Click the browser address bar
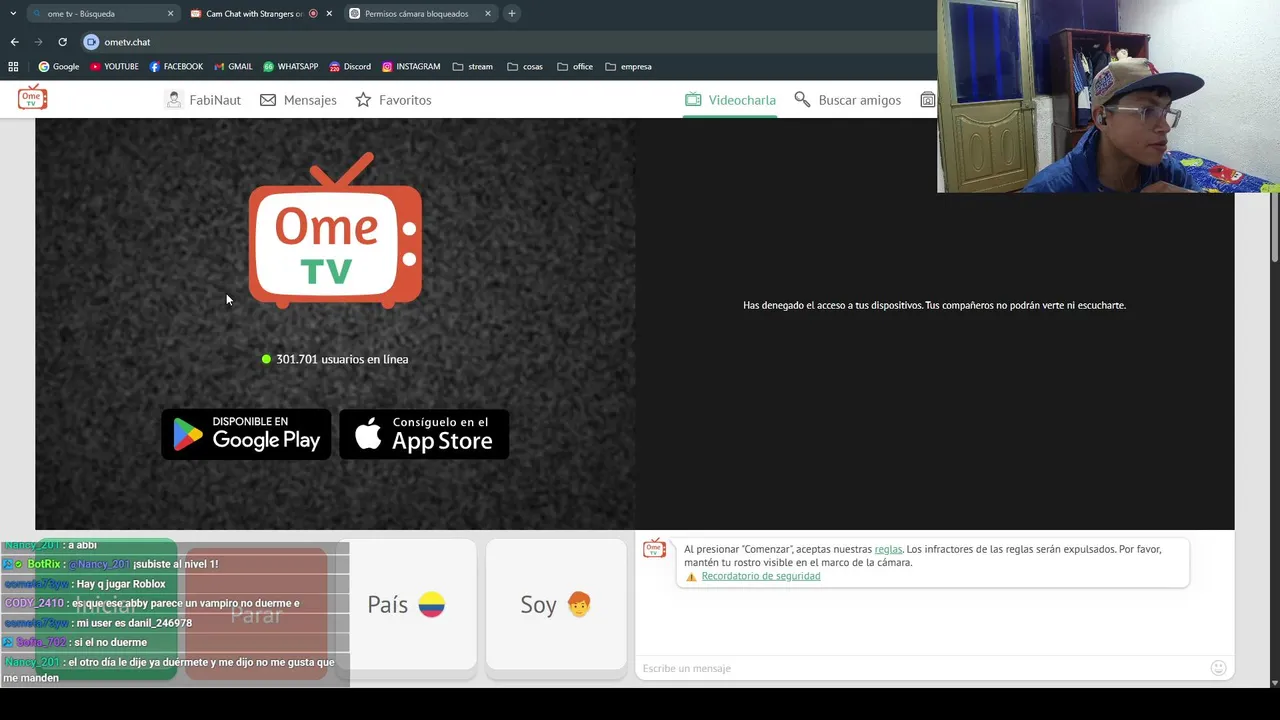 (510, 42)
